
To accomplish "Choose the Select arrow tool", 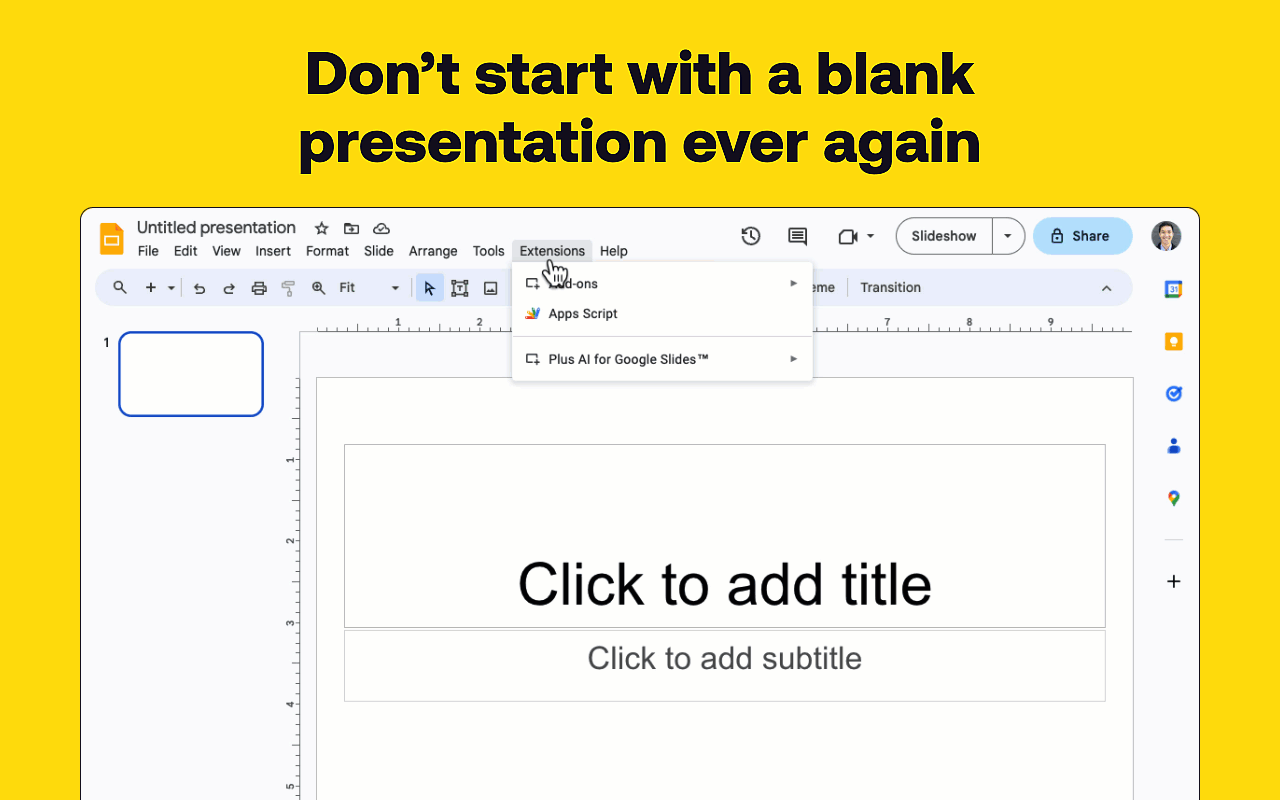I will pyautogui.click(x=430, y=288).
